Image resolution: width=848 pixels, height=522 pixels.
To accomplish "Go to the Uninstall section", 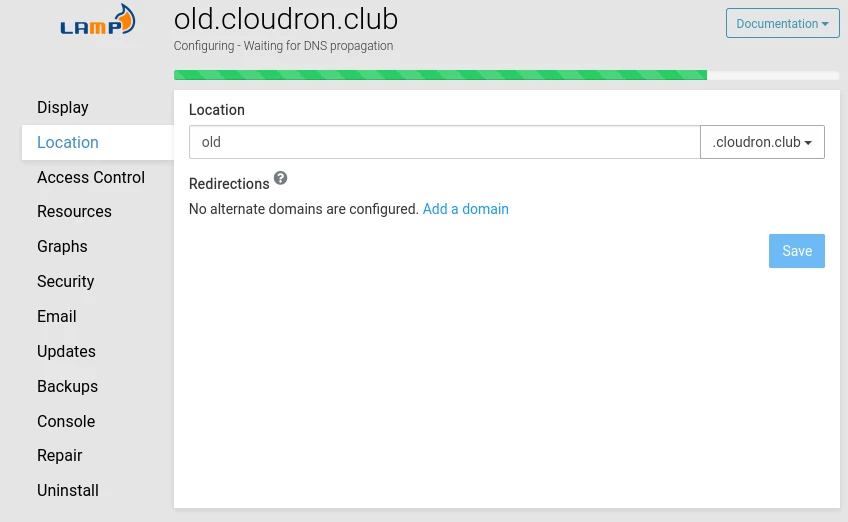I will [68, 490].
